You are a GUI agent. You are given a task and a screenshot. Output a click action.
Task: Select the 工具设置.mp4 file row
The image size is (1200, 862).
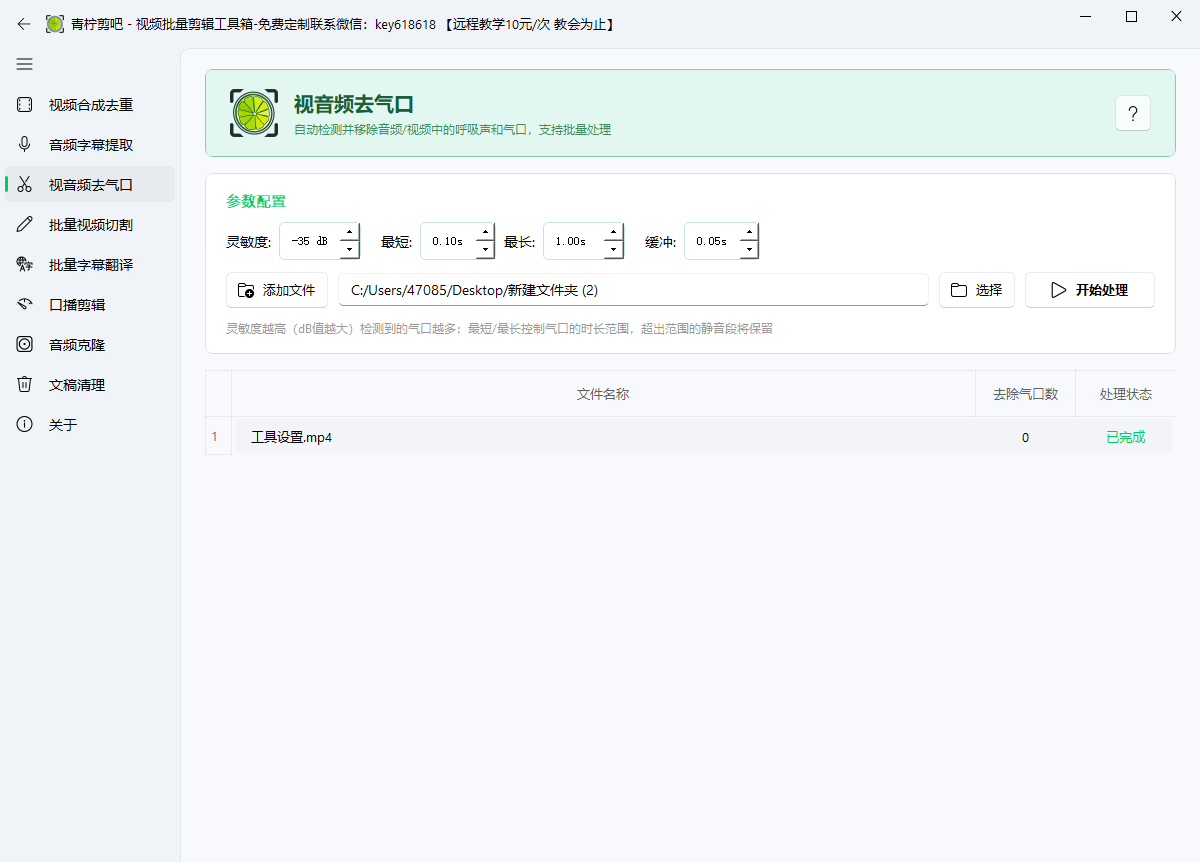(292, 437)
